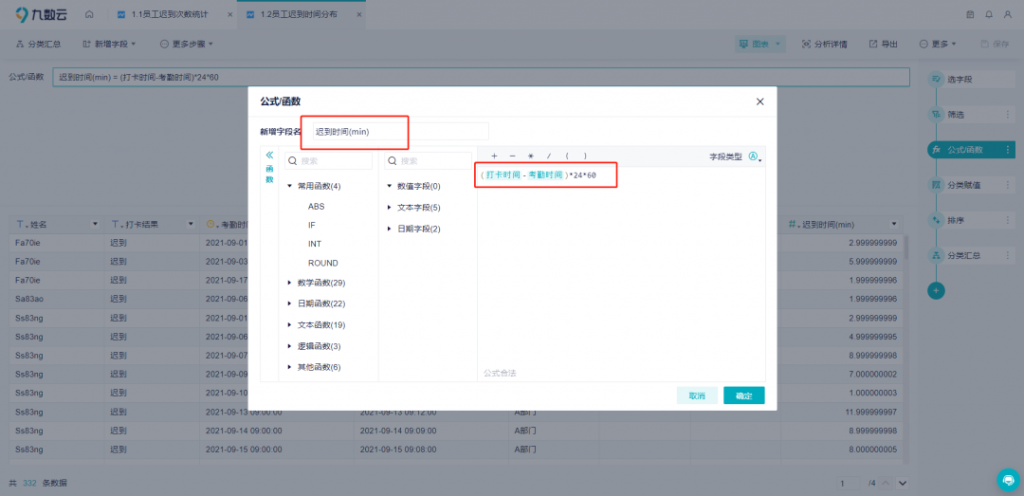The image size is (1024, 496).
Task: Select the ROUND function
Action: coord(323,263)
